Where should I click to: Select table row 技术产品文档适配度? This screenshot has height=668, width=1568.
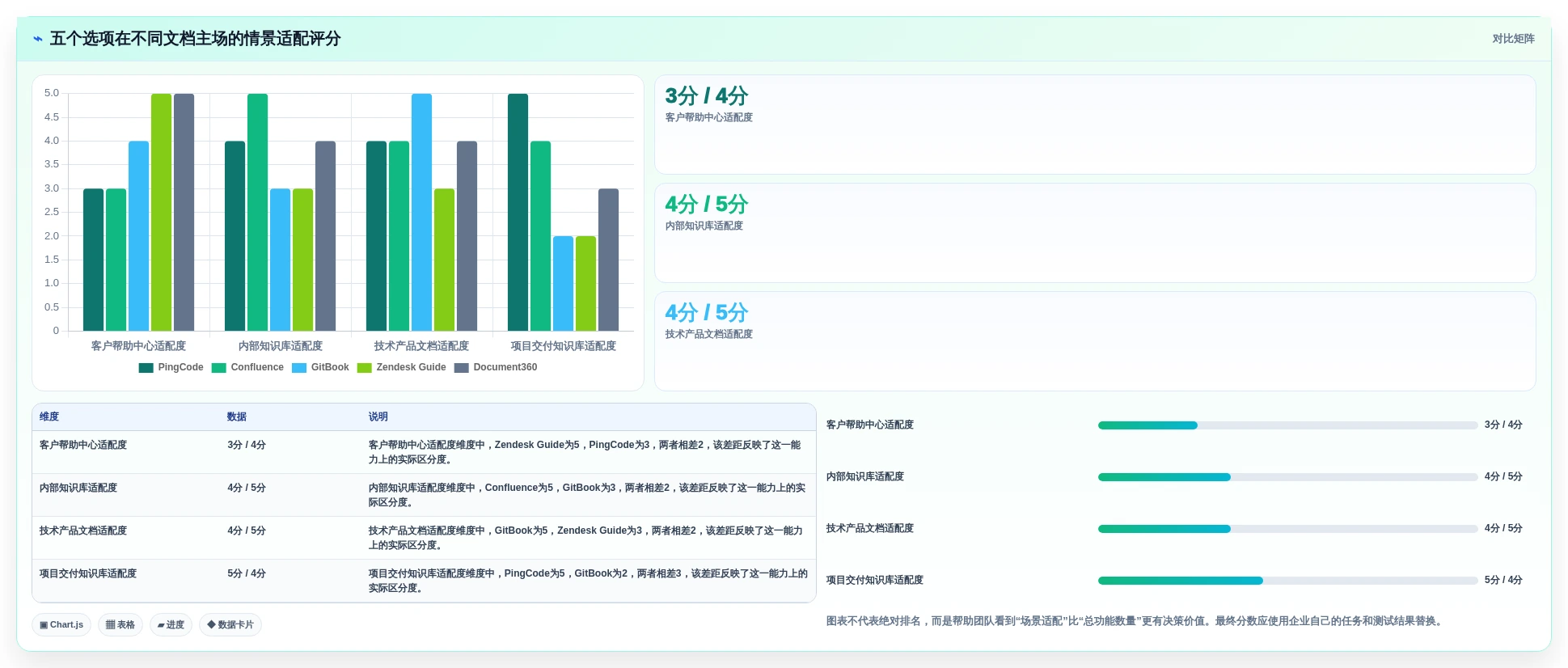[x=424, y=538]
